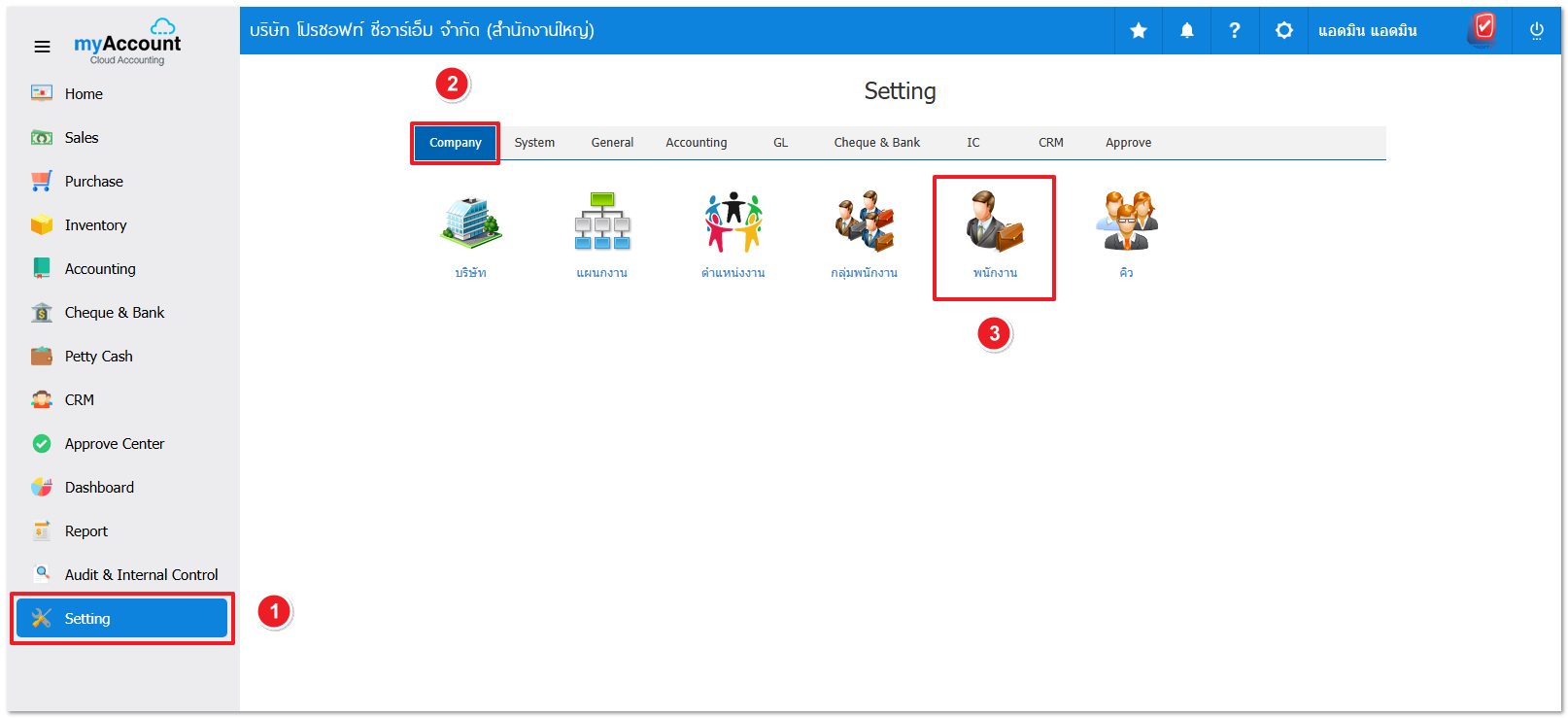Click the power logout icon

coord(1537,31)
